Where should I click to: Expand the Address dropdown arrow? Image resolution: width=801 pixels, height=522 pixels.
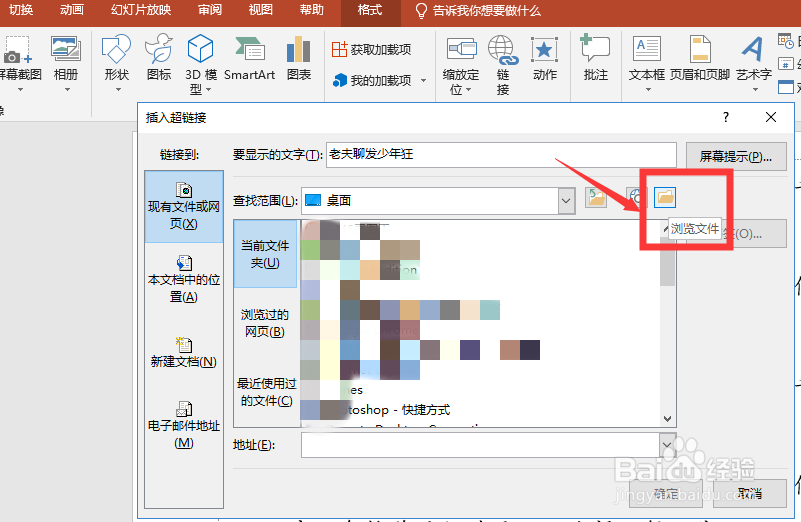pos(667,445)
